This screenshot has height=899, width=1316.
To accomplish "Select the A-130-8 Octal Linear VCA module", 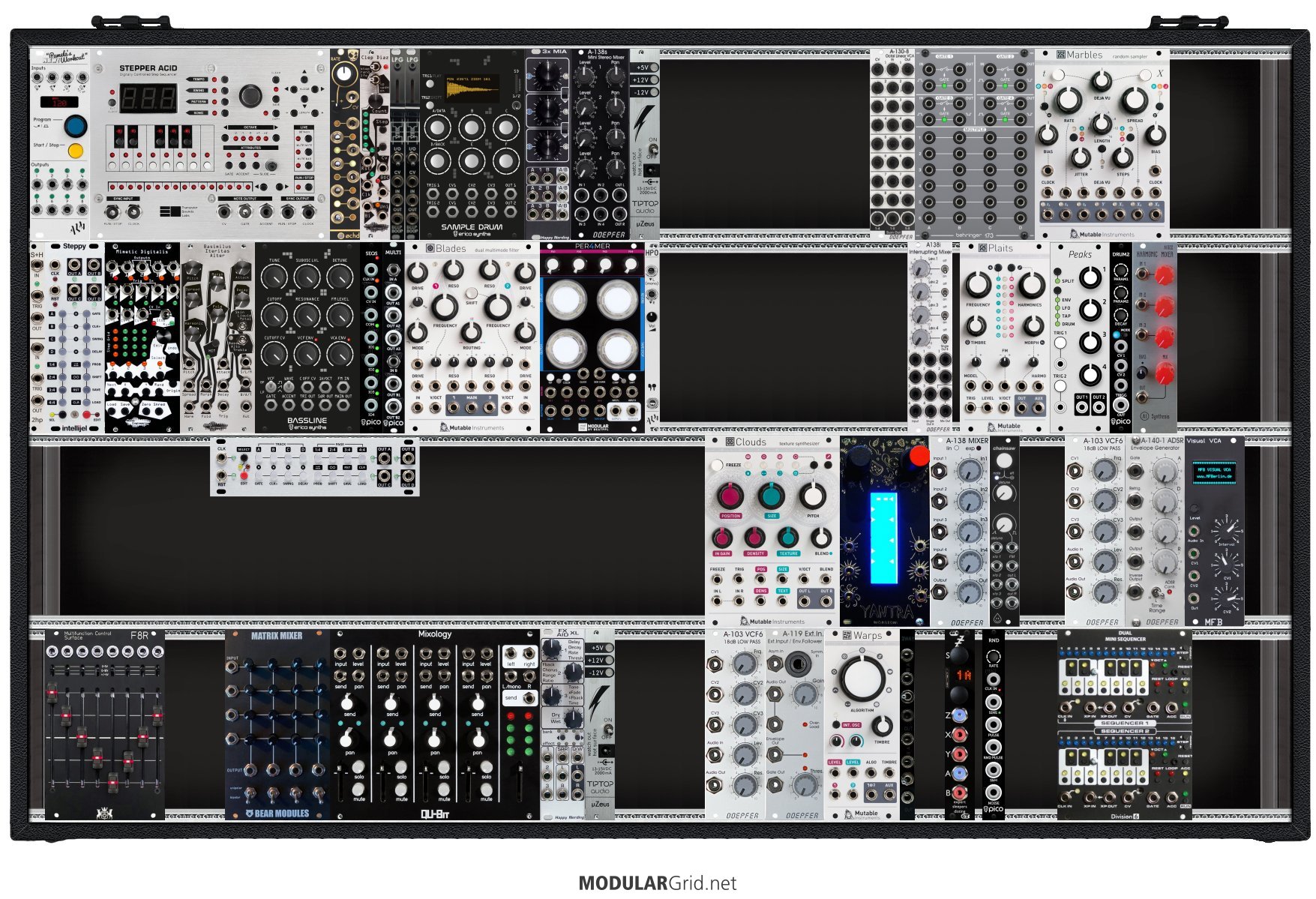I will pyautogui.click(x=892, y=145).
